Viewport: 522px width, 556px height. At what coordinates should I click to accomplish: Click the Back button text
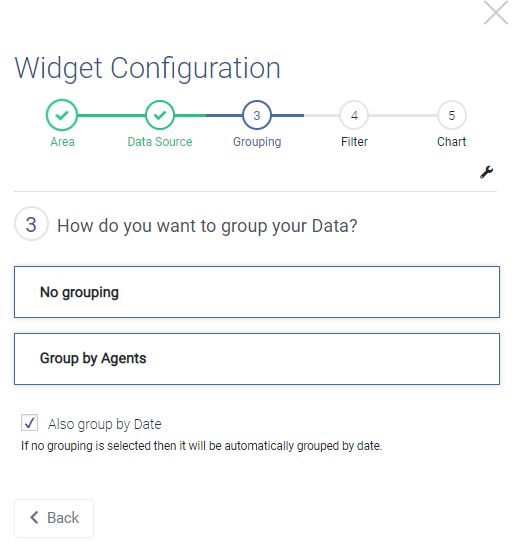[x=63, y=518]
